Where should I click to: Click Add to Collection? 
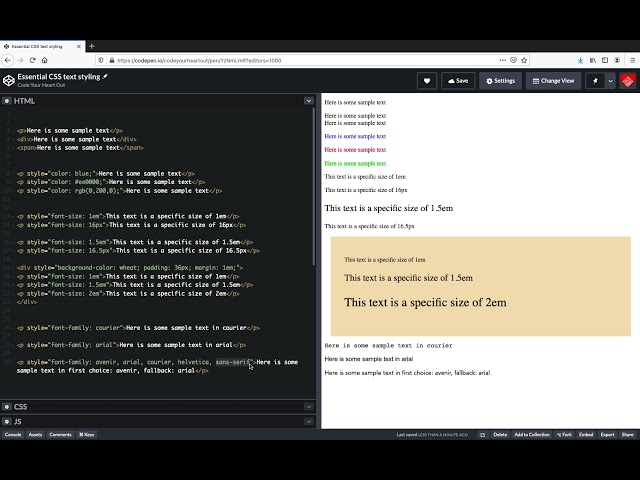532,435
